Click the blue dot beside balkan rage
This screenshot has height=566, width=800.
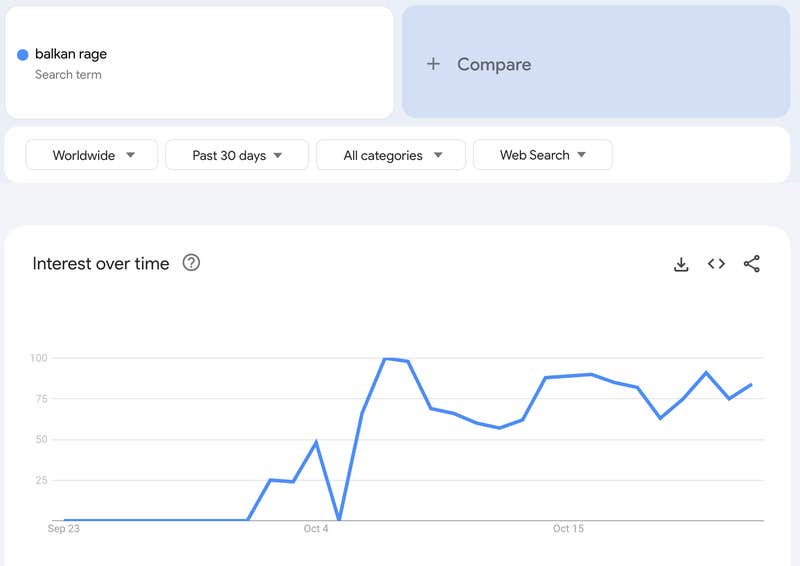point(22,55)
